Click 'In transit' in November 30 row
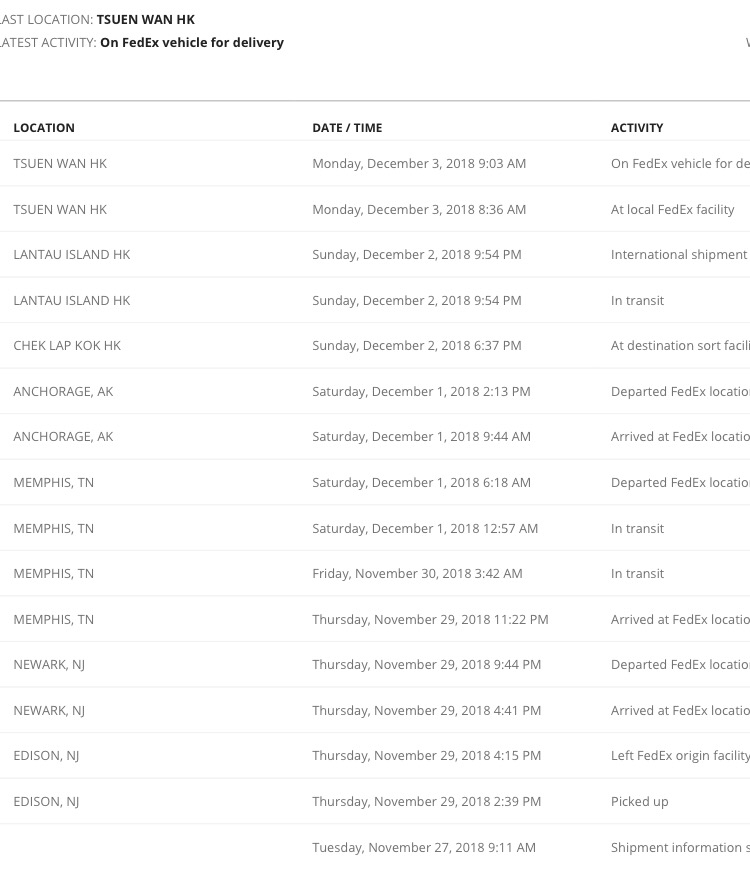Image resolution: width=750 pixels, height=879 pixels. tap(637, 573)
